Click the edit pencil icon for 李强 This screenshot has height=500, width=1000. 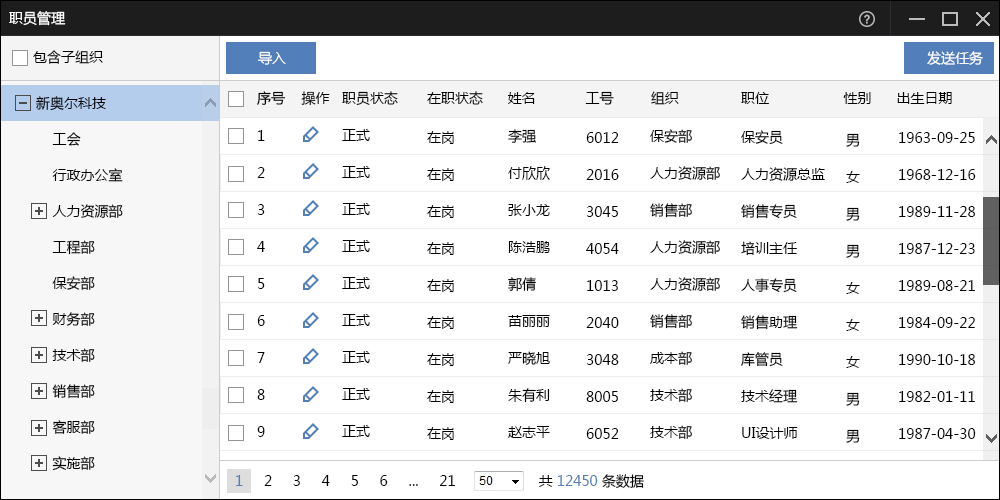coord(310,136)
